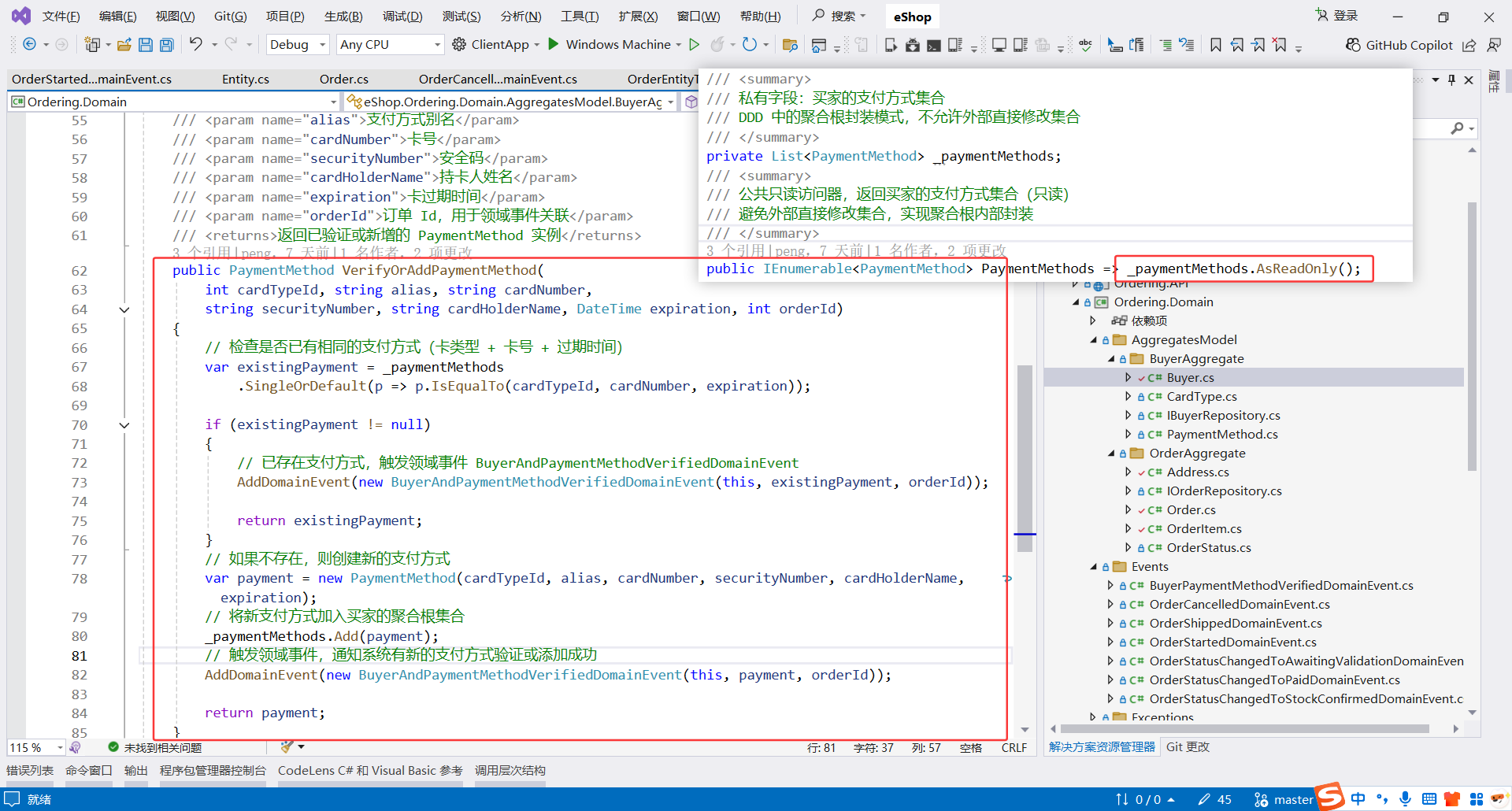Save the current file with Save icon

[146, 45]
